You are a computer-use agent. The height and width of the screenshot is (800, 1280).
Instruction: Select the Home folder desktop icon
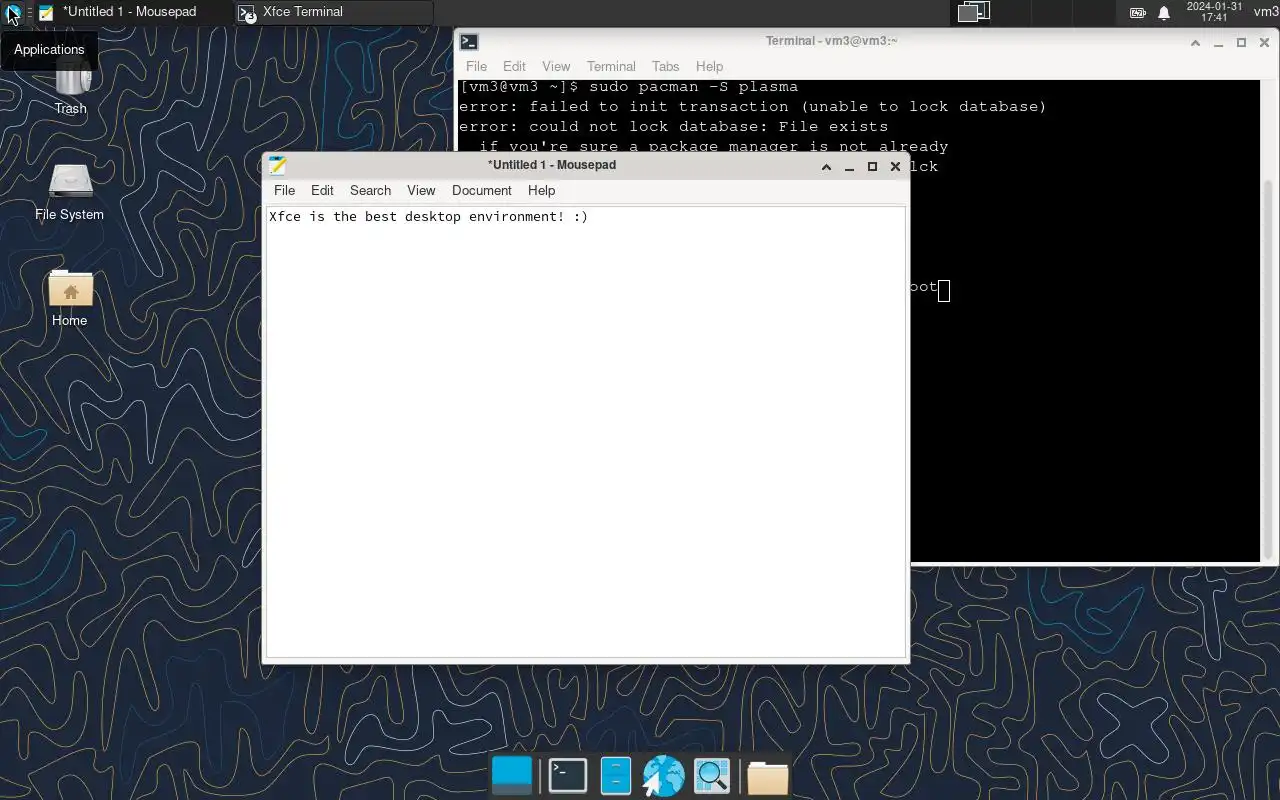click(69, 298)
